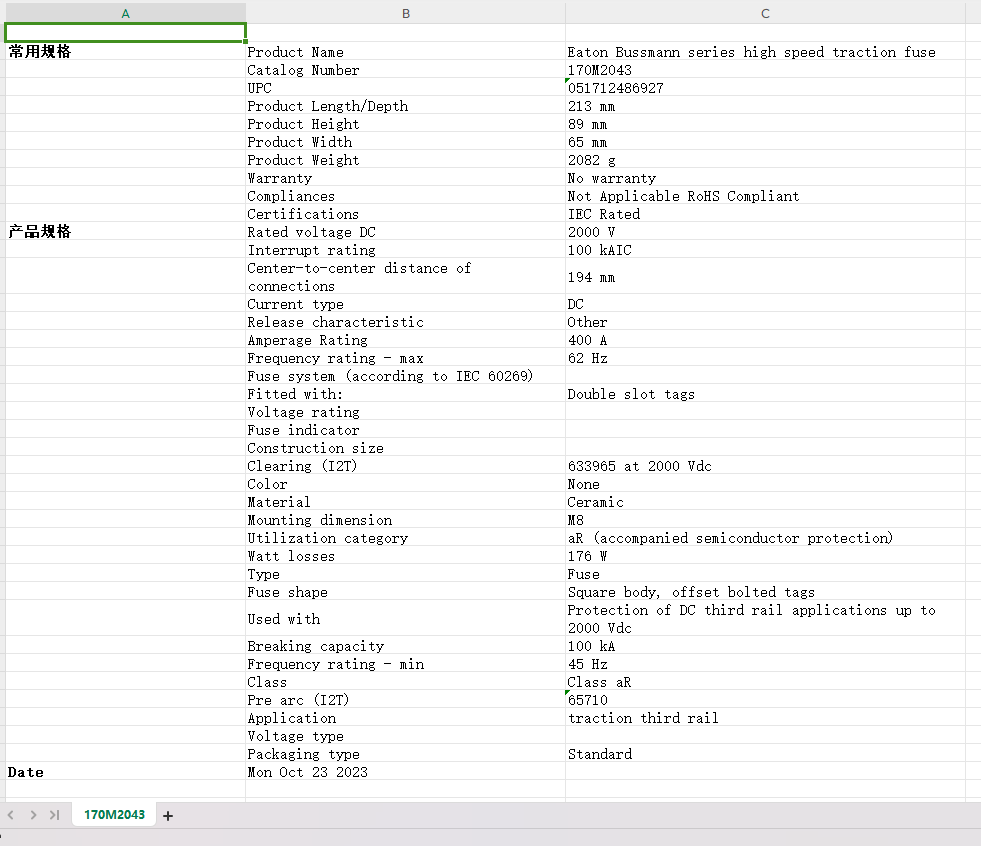Select the 常用规格 cell
This screenshot has width=981, height=846.
(125, 51)
